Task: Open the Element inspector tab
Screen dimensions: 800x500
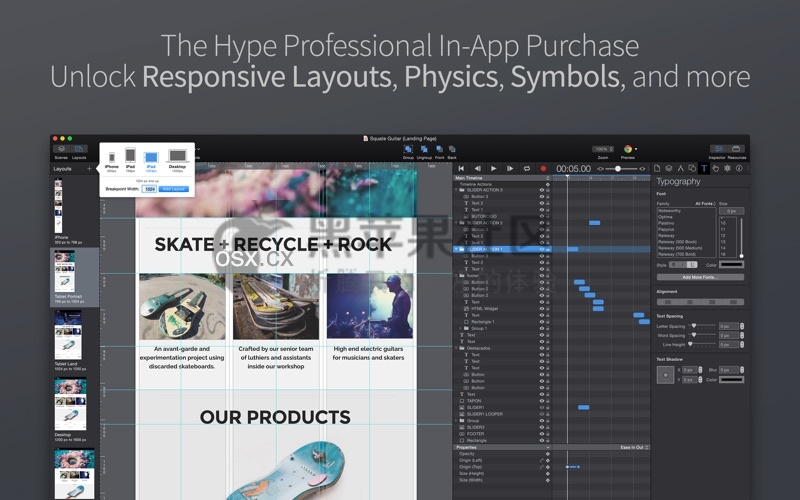Action: [x=692, y=168]
